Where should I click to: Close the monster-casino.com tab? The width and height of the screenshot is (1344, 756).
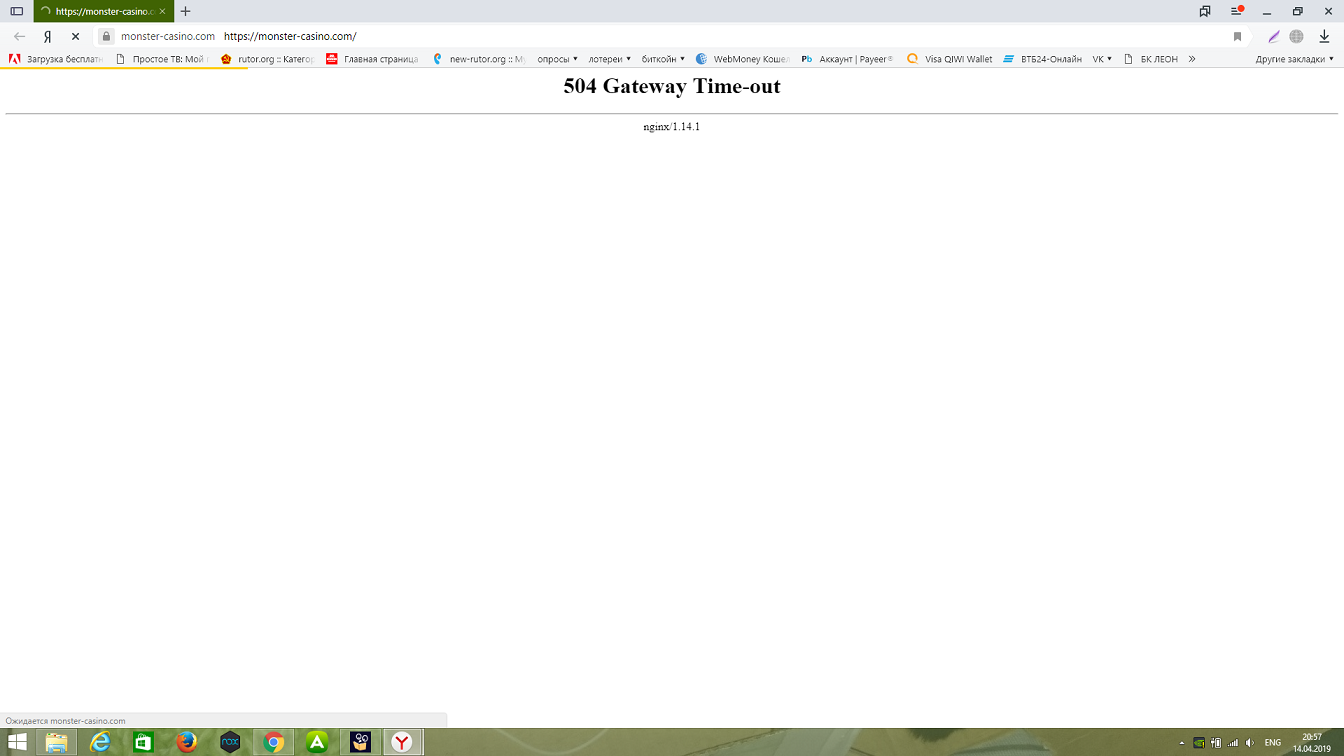click(163, 11)
